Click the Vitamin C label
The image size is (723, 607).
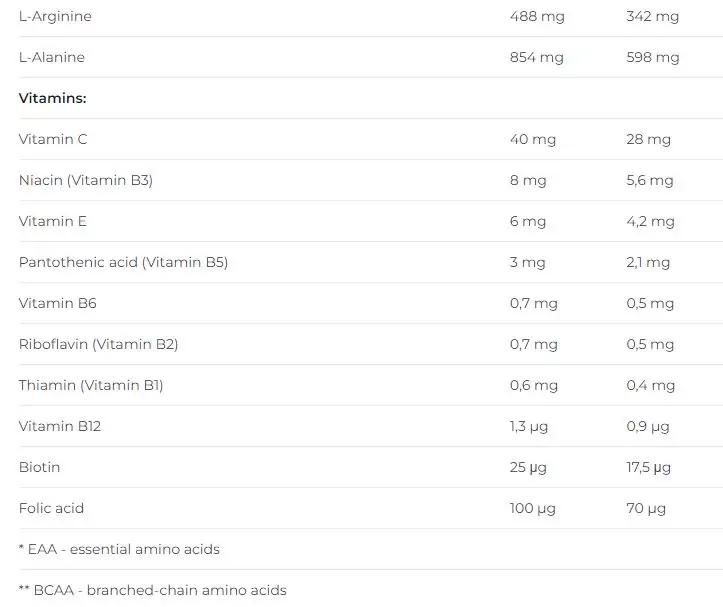click(53, 139)
